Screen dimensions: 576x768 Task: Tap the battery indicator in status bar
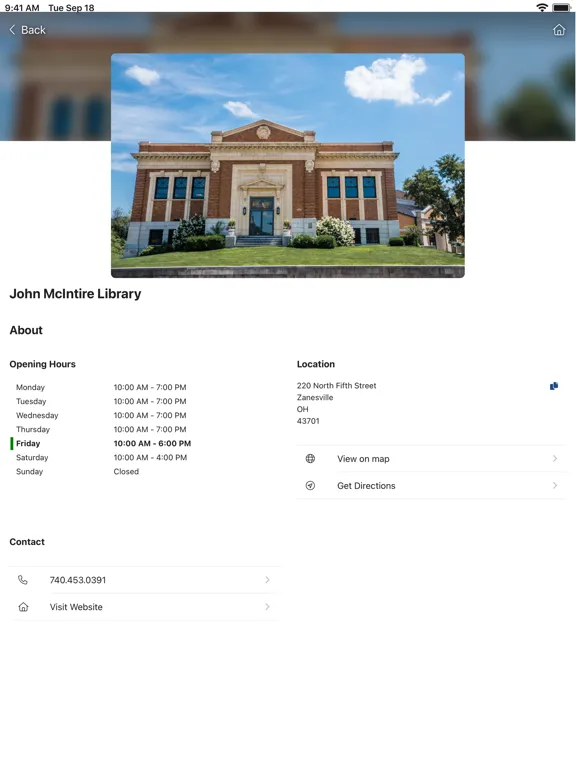point(561,7)
